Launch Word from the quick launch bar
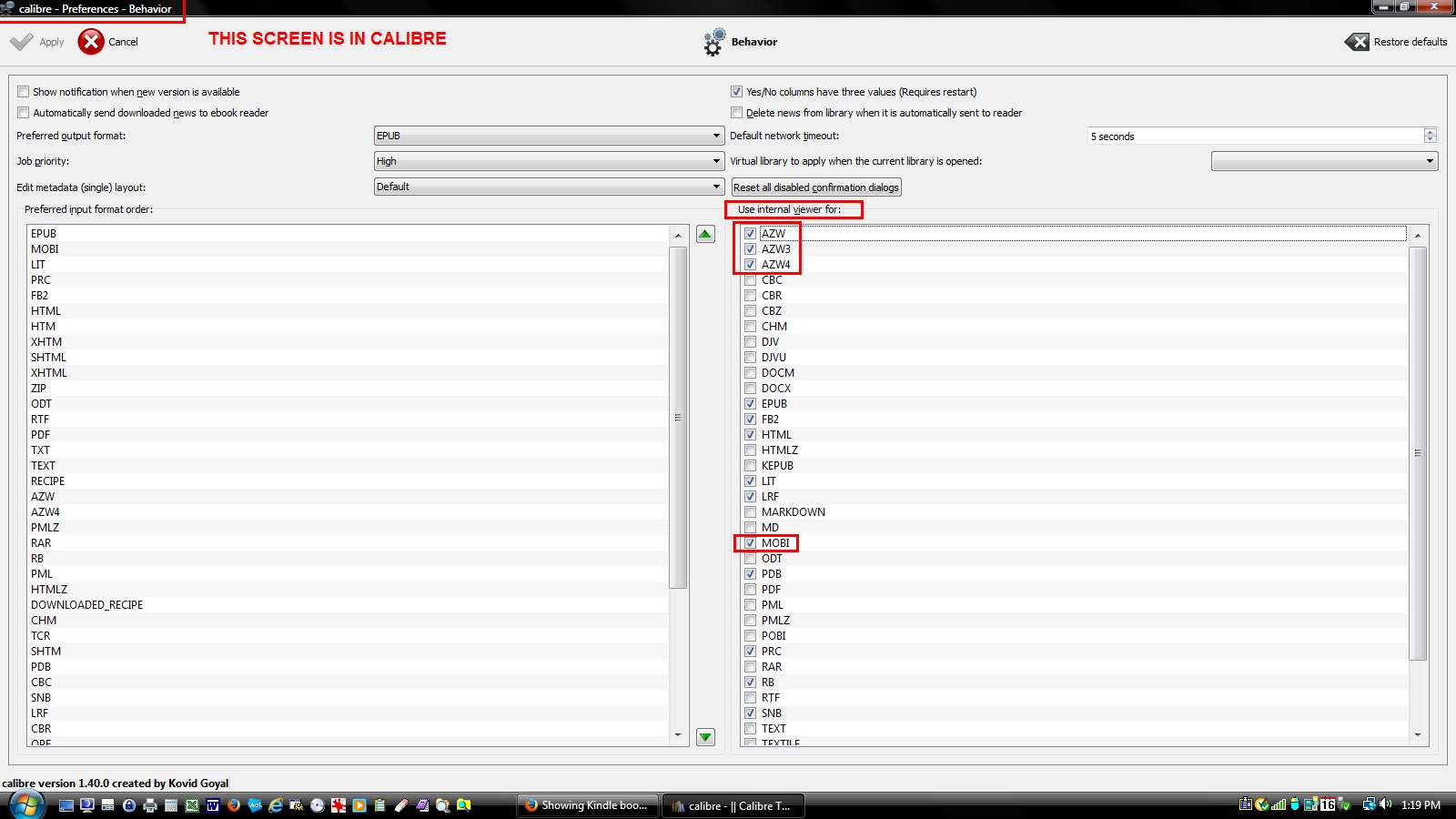Viewport: 1456px width, 819px height. coord(213,805)
